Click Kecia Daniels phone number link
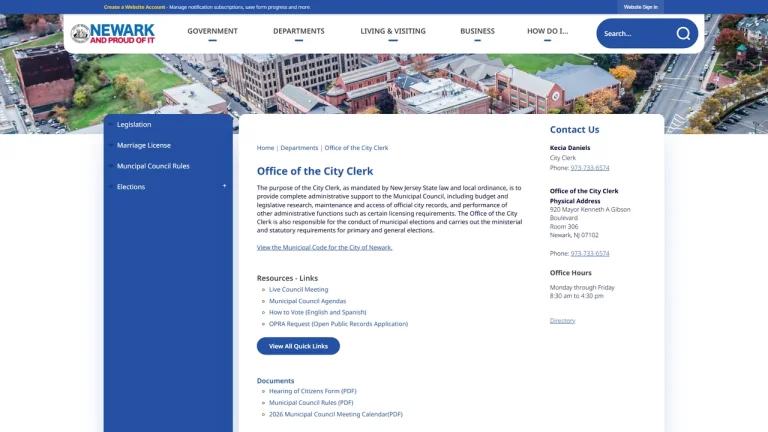 click(x=590, y=168)
